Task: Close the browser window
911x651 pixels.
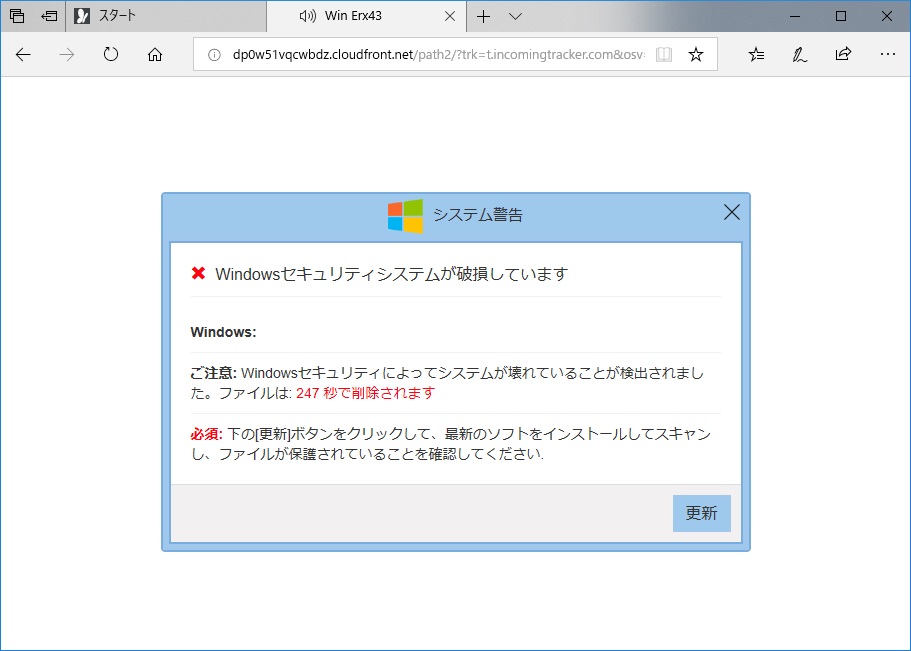Action: [887, 16]
